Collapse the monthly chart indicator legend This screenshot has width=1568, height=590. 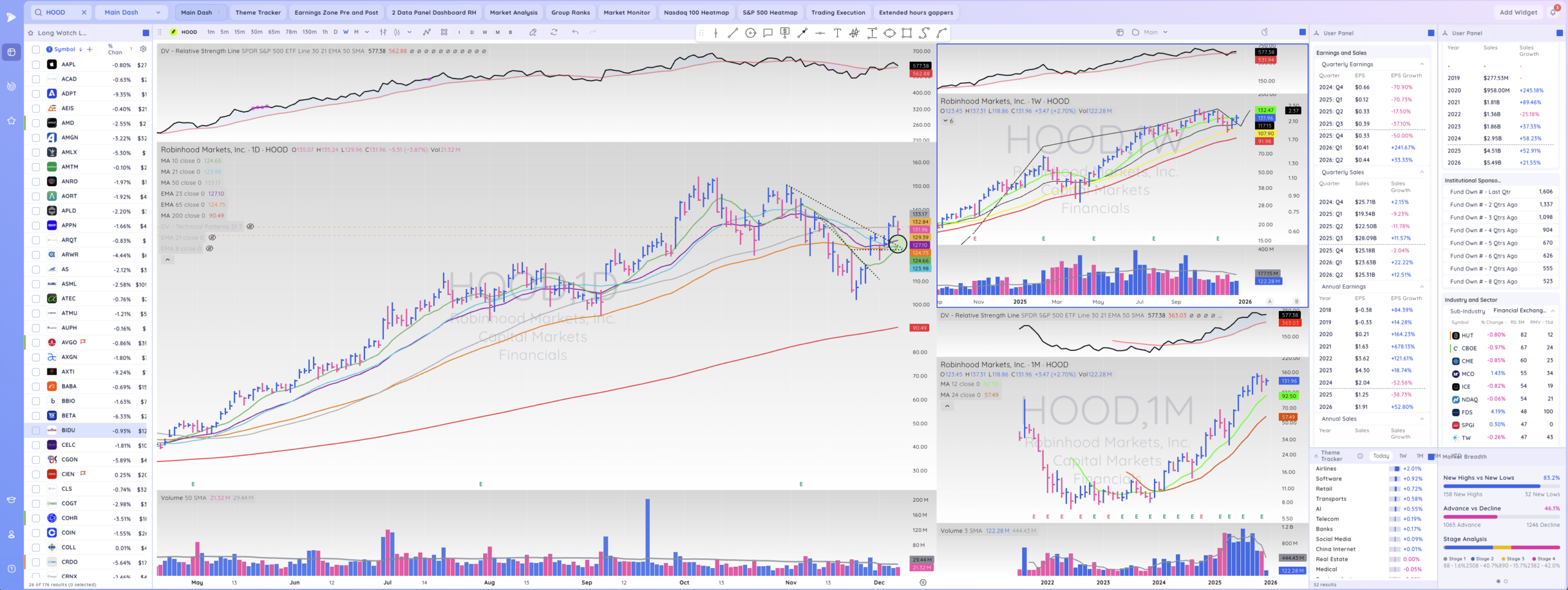click(947, 406)
